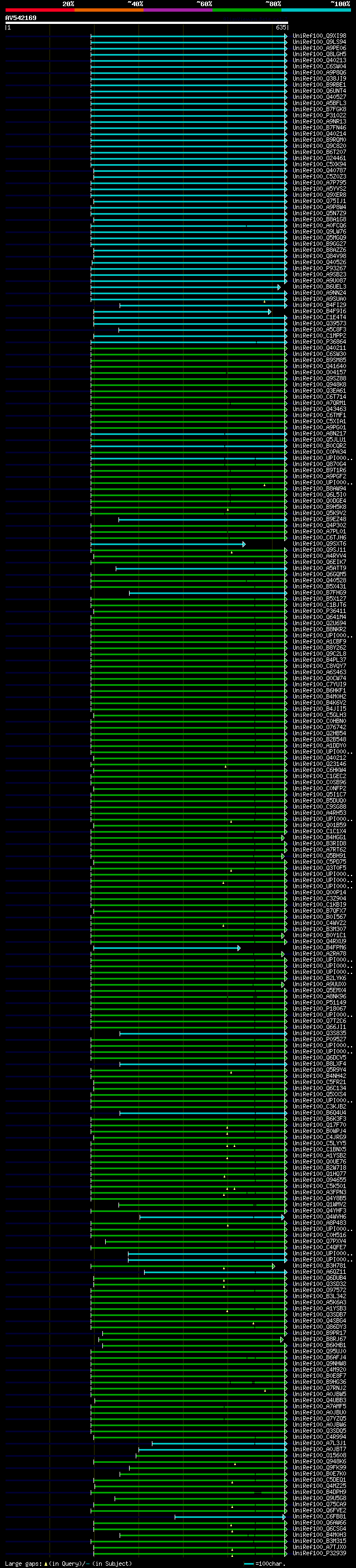
Task: Click the alignment bar of UniRef100_B6UEL3
Action: click(186, 288)
